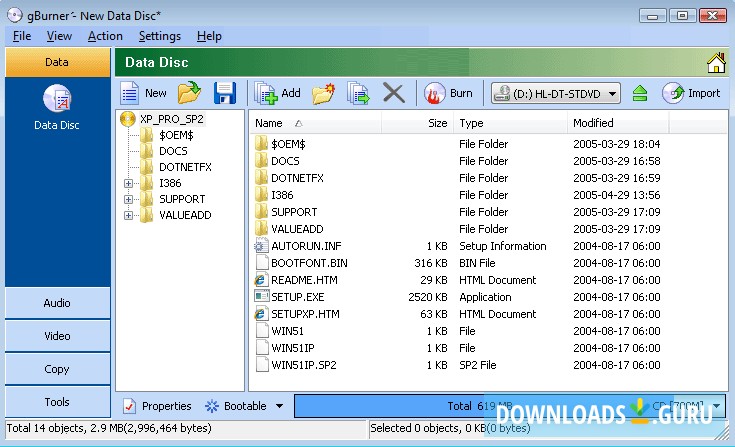Click VALUEADD folder icon in file list
The image size is (735, 447).
pos(261,229)
